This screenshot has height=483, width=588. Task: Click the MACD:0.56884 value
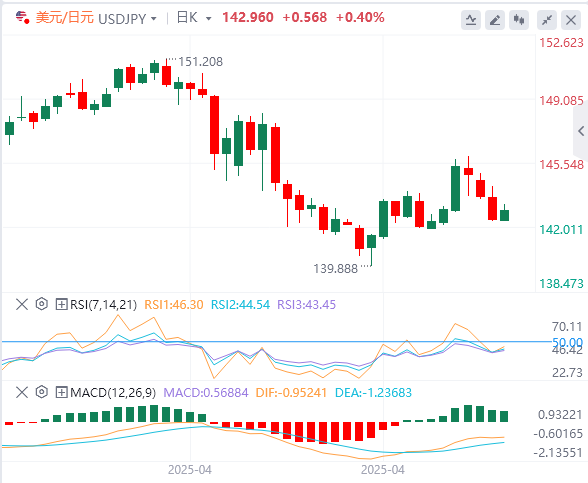pyautogui.click(x=206, y=393)
